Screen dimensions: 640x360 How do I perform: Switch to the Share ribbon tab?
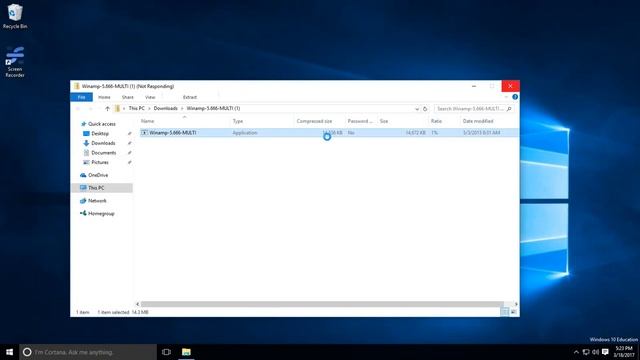(x=127, y=97)
